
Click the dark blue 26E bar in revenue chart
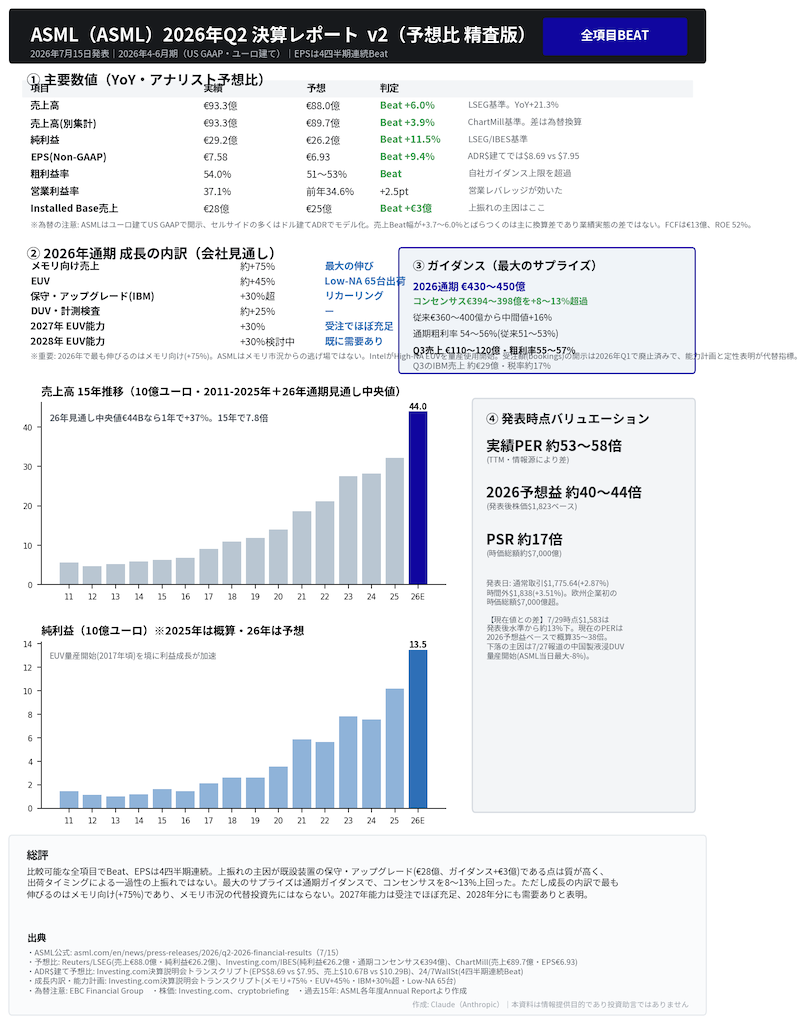pos(418,498)
